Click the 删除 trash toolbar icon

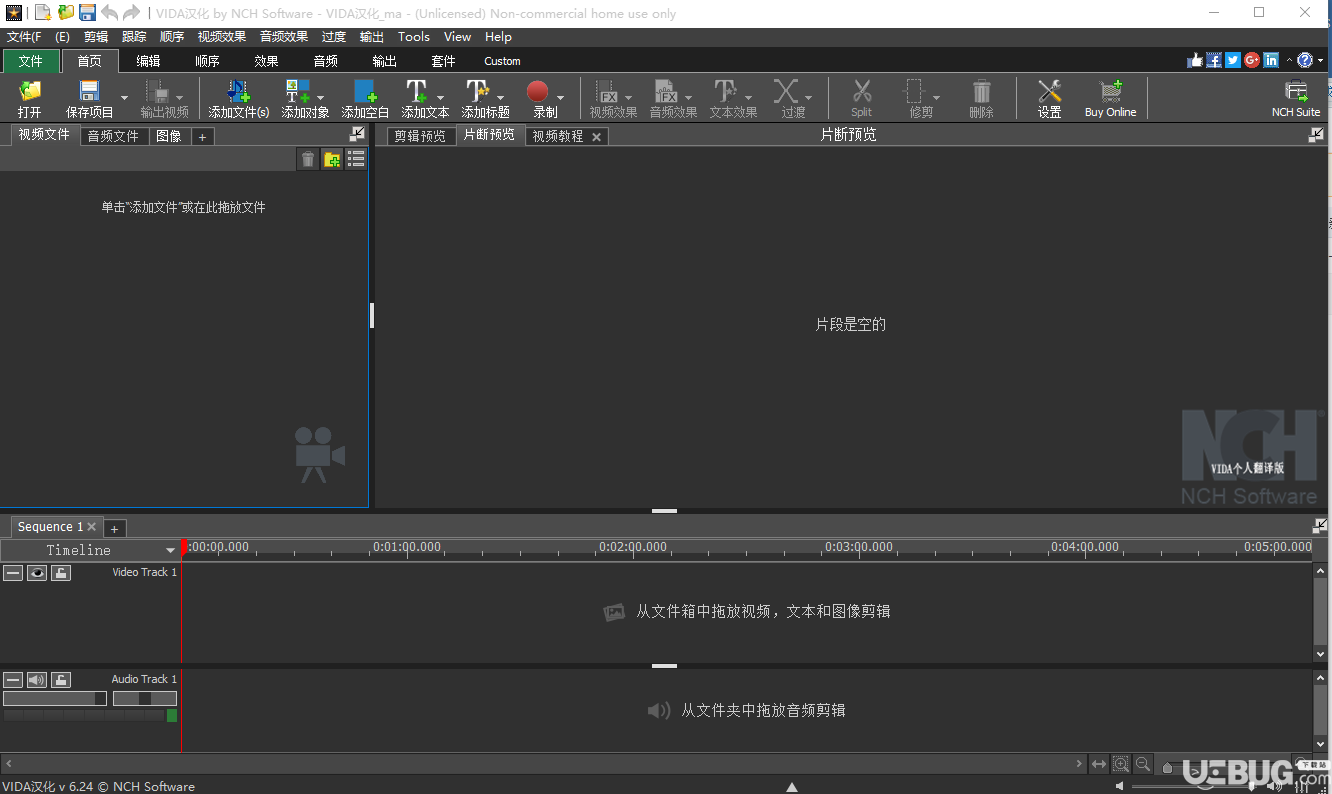pyautogui.click(x=982, y=92)
